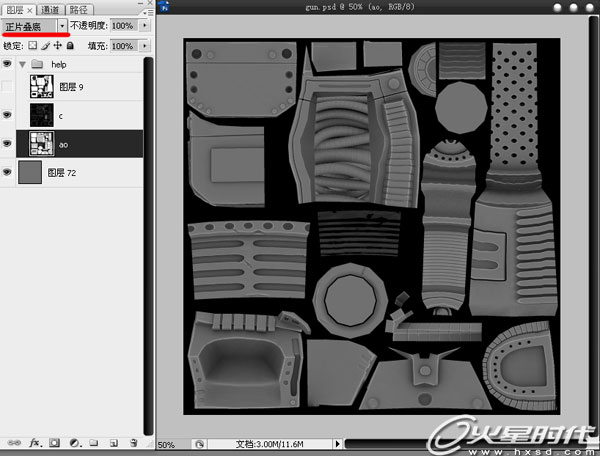Create a new layer group
Image resolution: width=600 pixels, height=456 pixels.
pyautogui.click(x=92, y=441)
